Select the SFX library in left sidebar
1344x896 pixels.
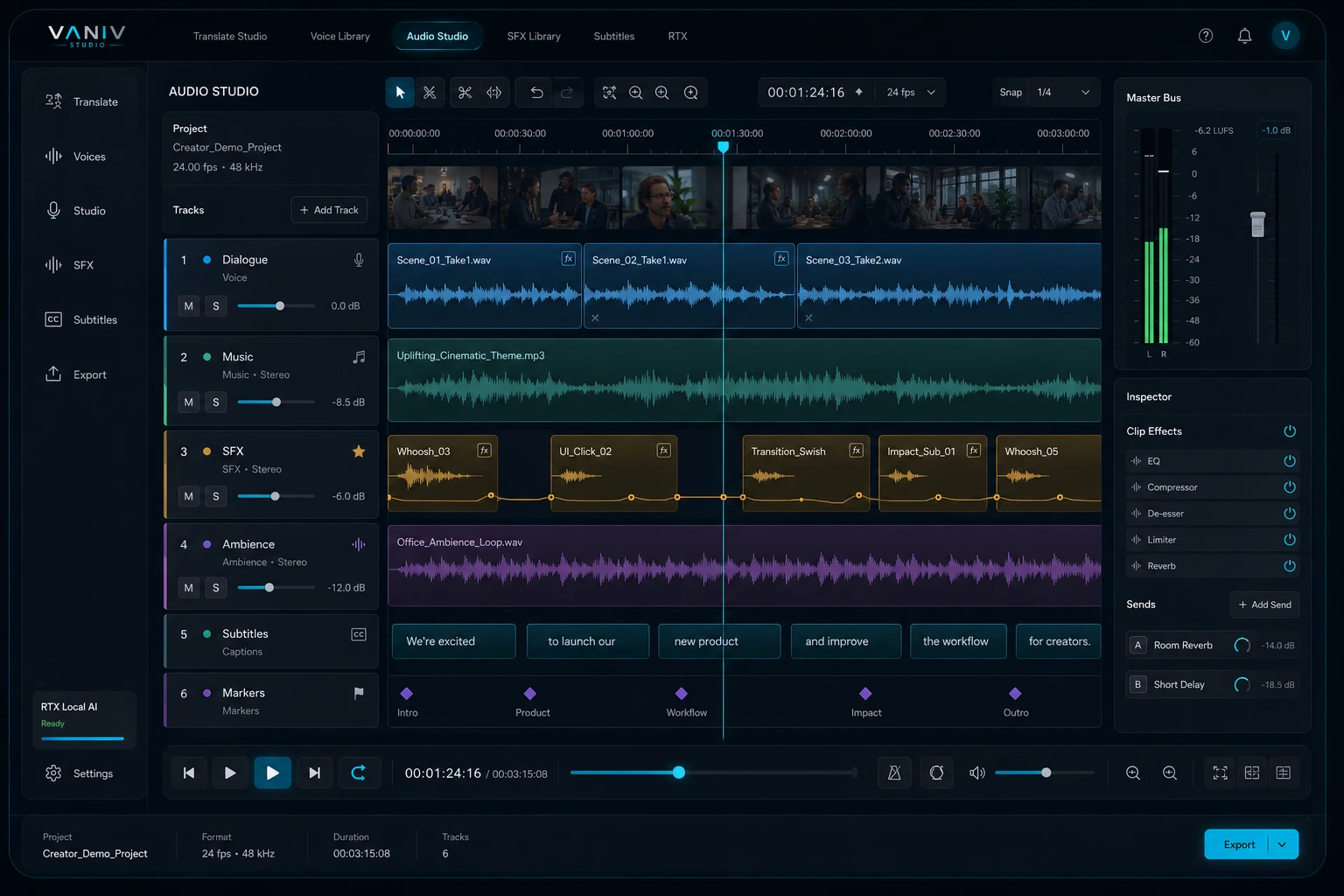[83, 264]
